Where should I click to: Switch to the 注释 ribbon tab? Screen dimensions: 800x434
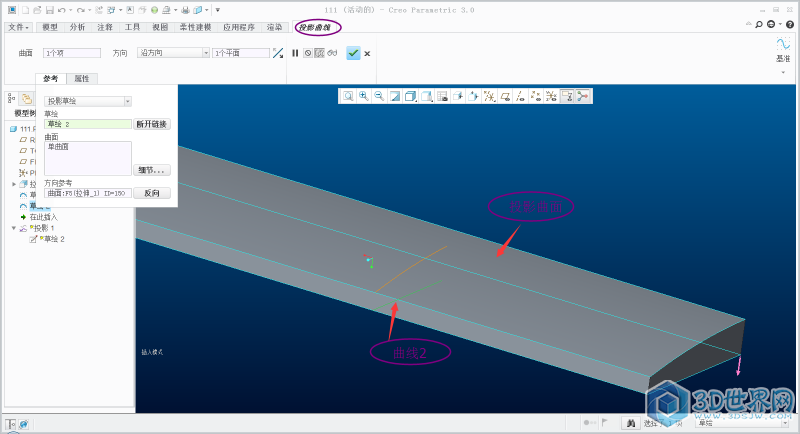(105, 27)
